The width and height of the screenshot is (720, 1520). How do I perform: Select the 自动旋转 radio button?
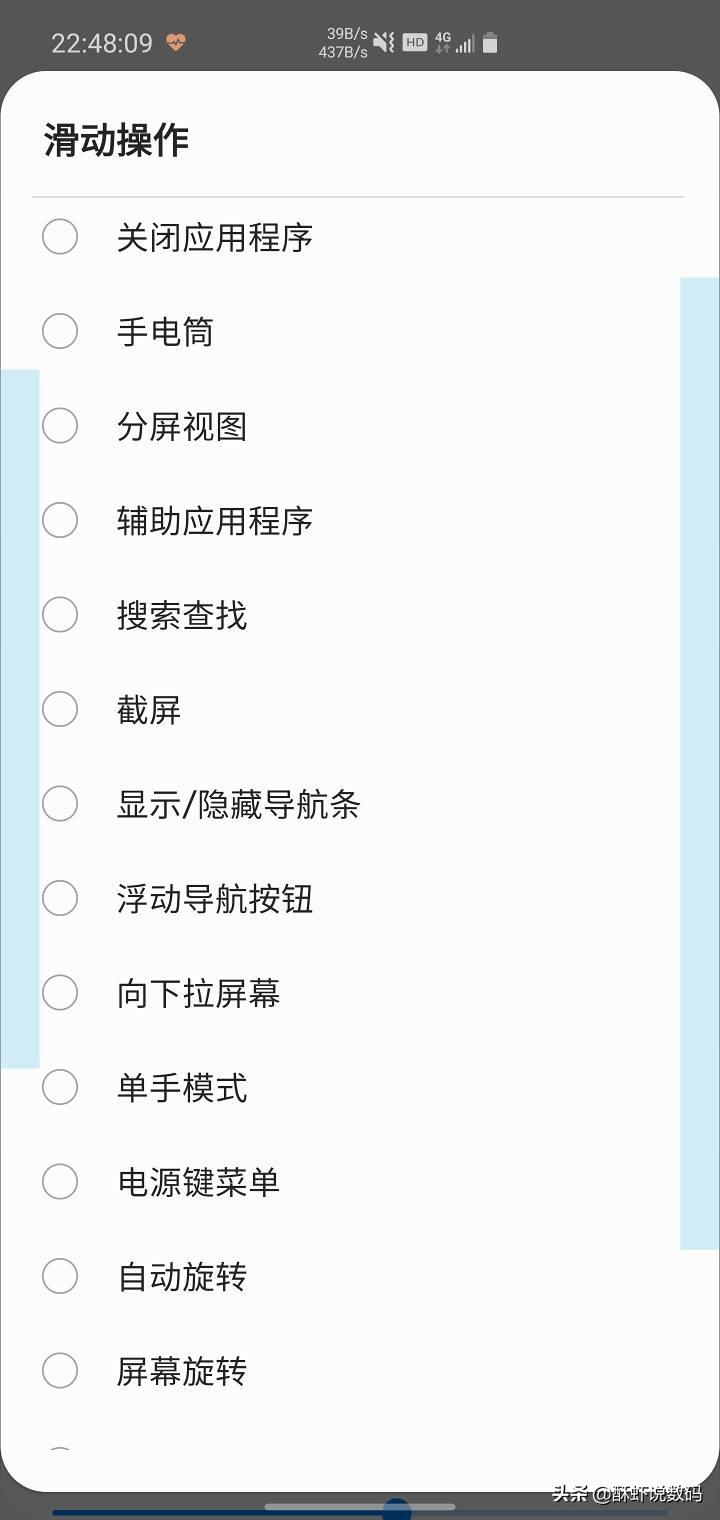60,1276
